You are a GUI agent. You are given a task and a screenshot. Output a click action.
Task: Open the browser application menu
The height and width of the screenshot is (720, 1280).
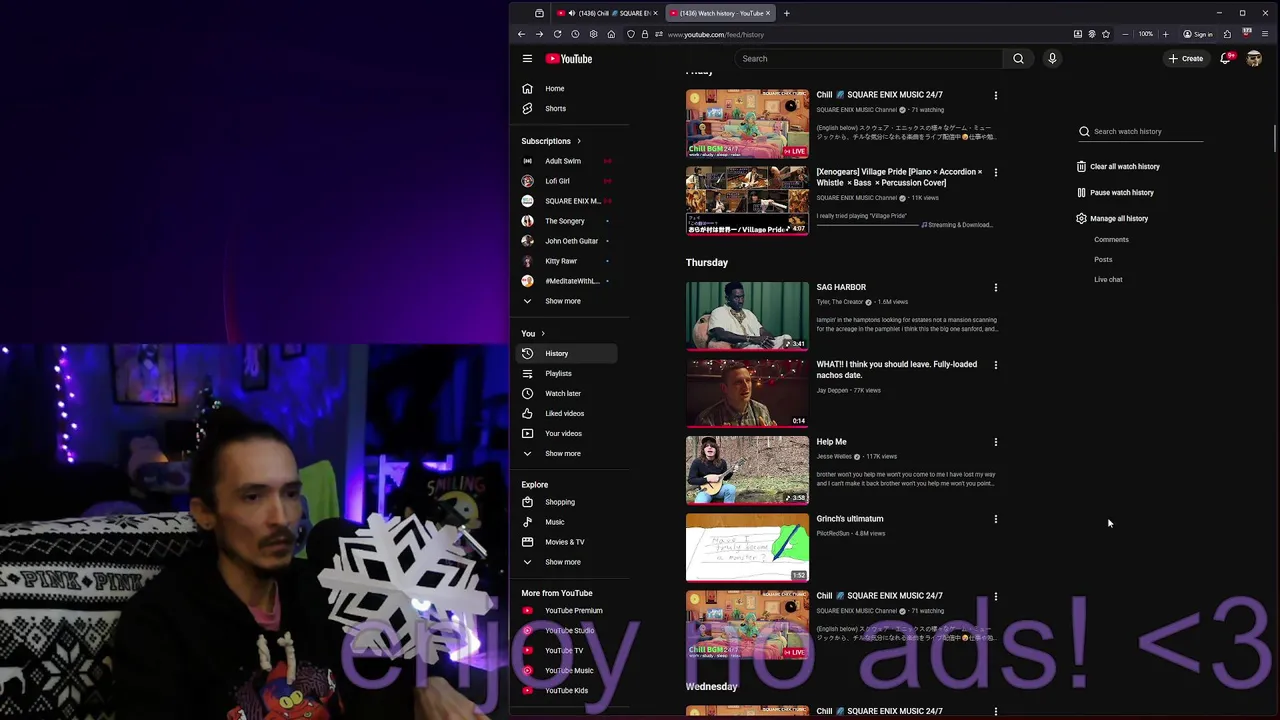point(1265,34)
